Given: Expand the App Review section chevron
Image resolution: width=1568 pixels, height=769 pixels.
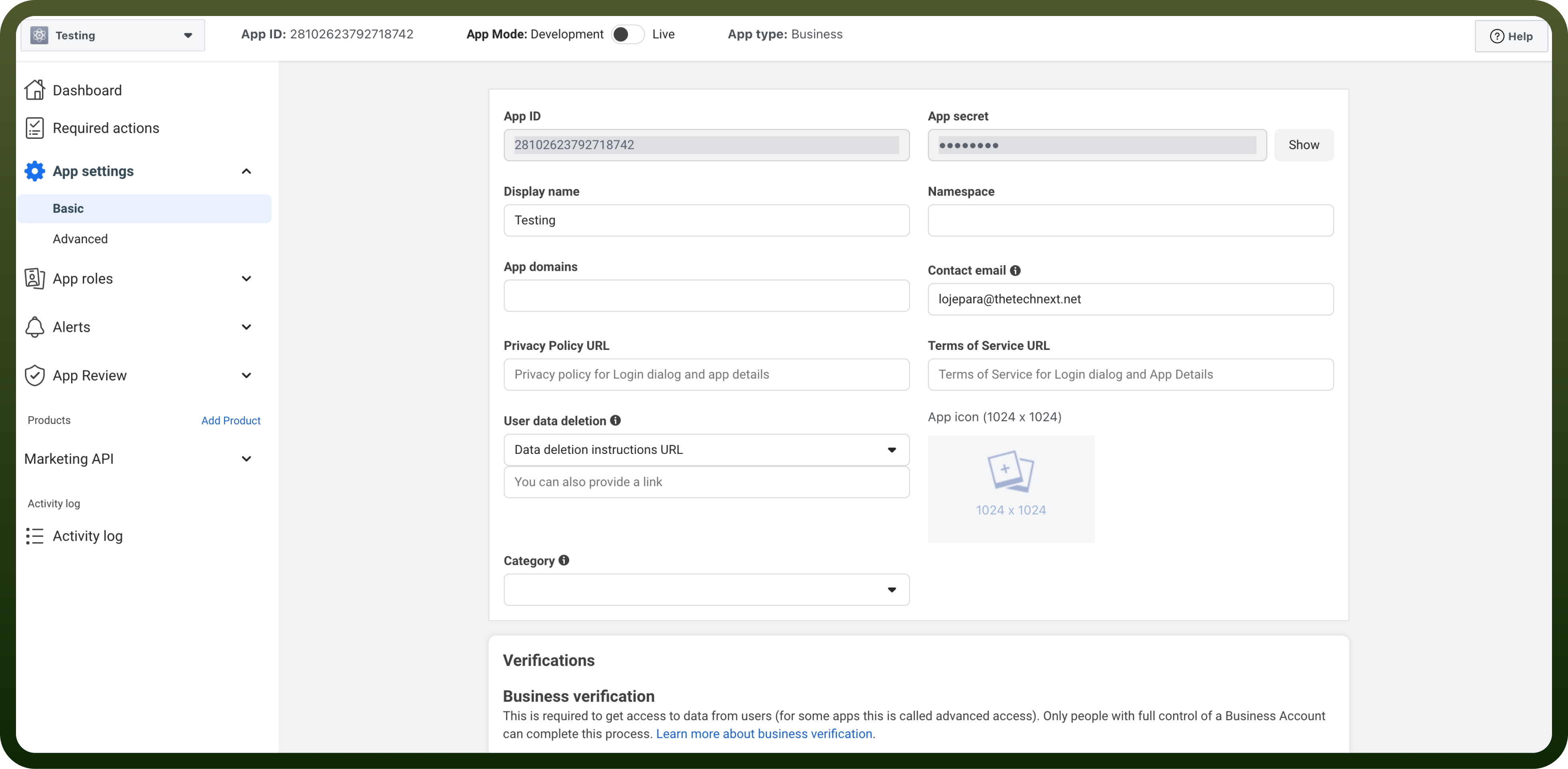Looking at the screenshot, I should click(246, 376).
